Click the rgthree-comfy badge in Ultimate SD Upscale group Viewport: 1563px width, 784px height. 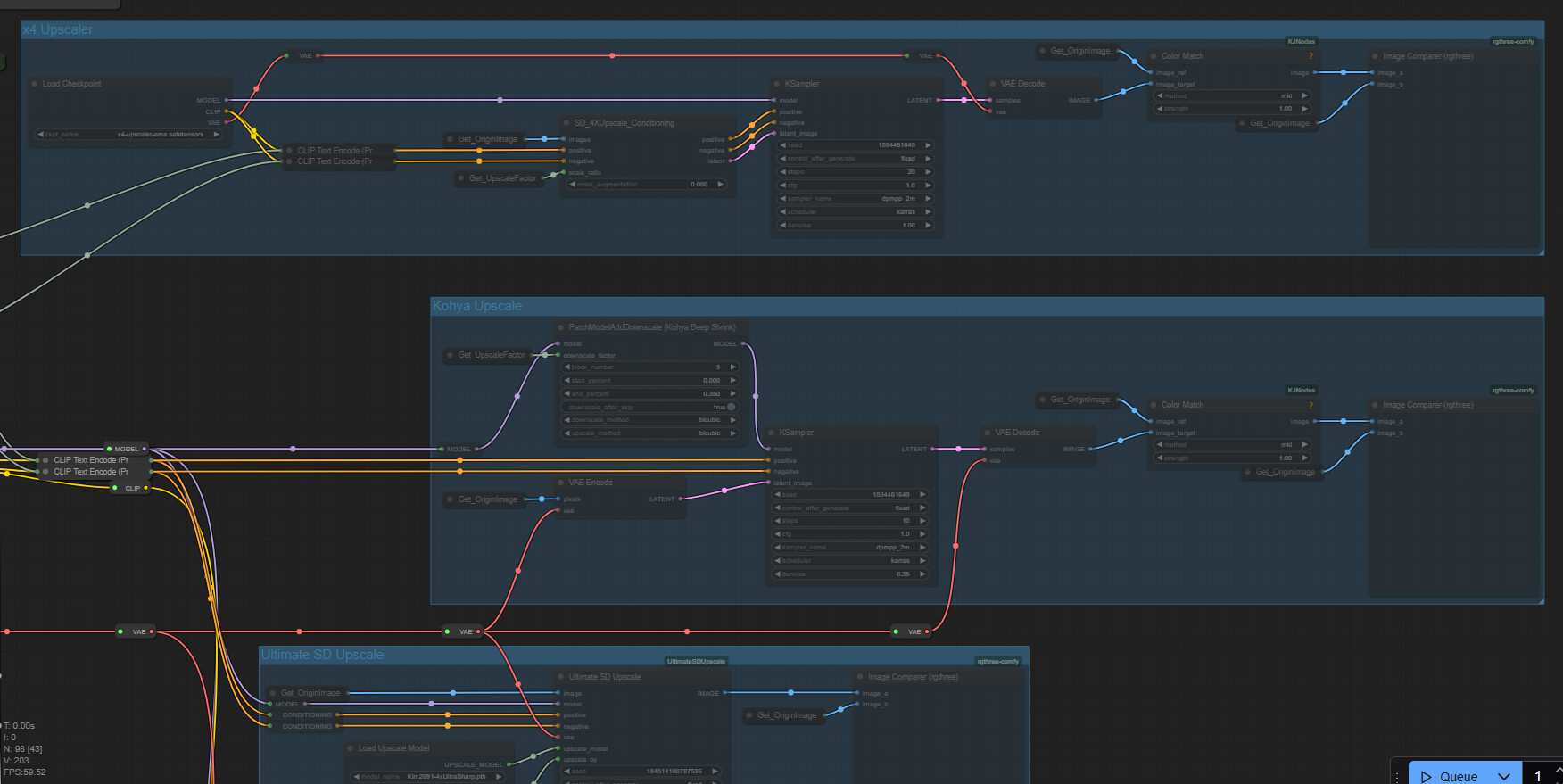[x=997, y=662]
